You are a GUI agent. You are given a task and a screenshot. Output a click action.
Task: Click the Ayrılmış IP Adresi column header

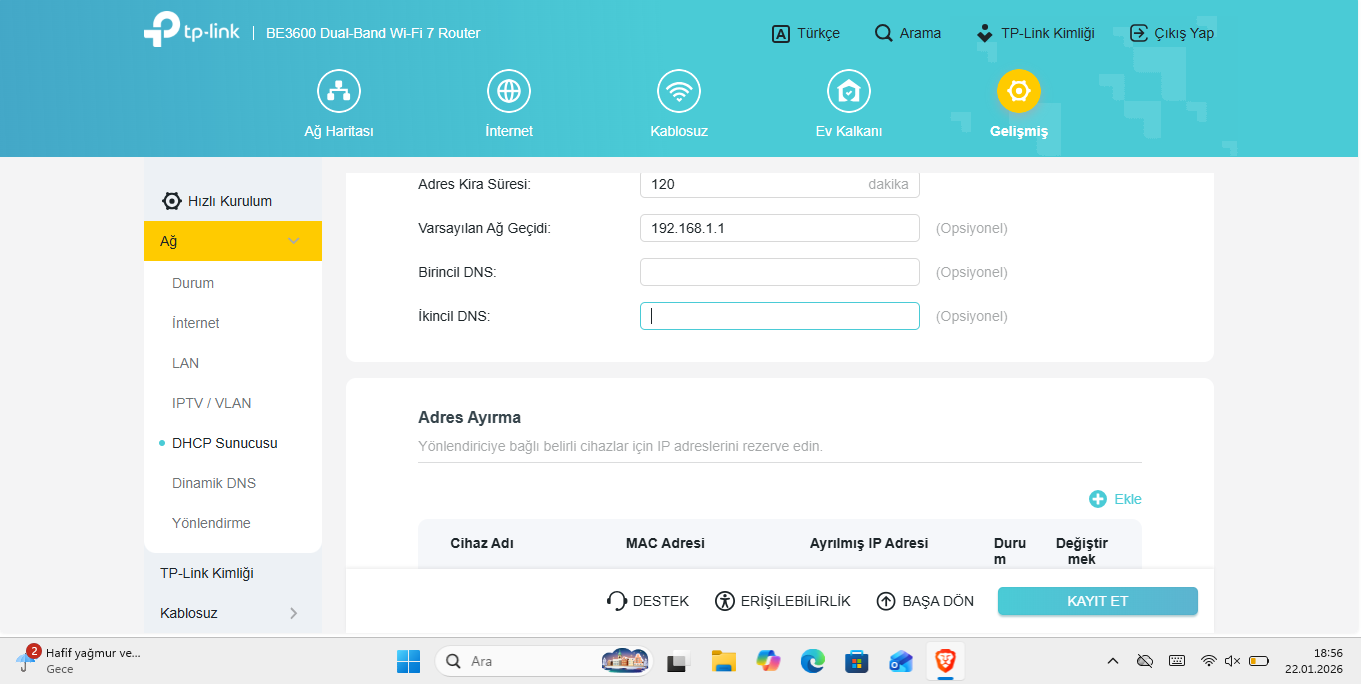[x=869, y=543]
